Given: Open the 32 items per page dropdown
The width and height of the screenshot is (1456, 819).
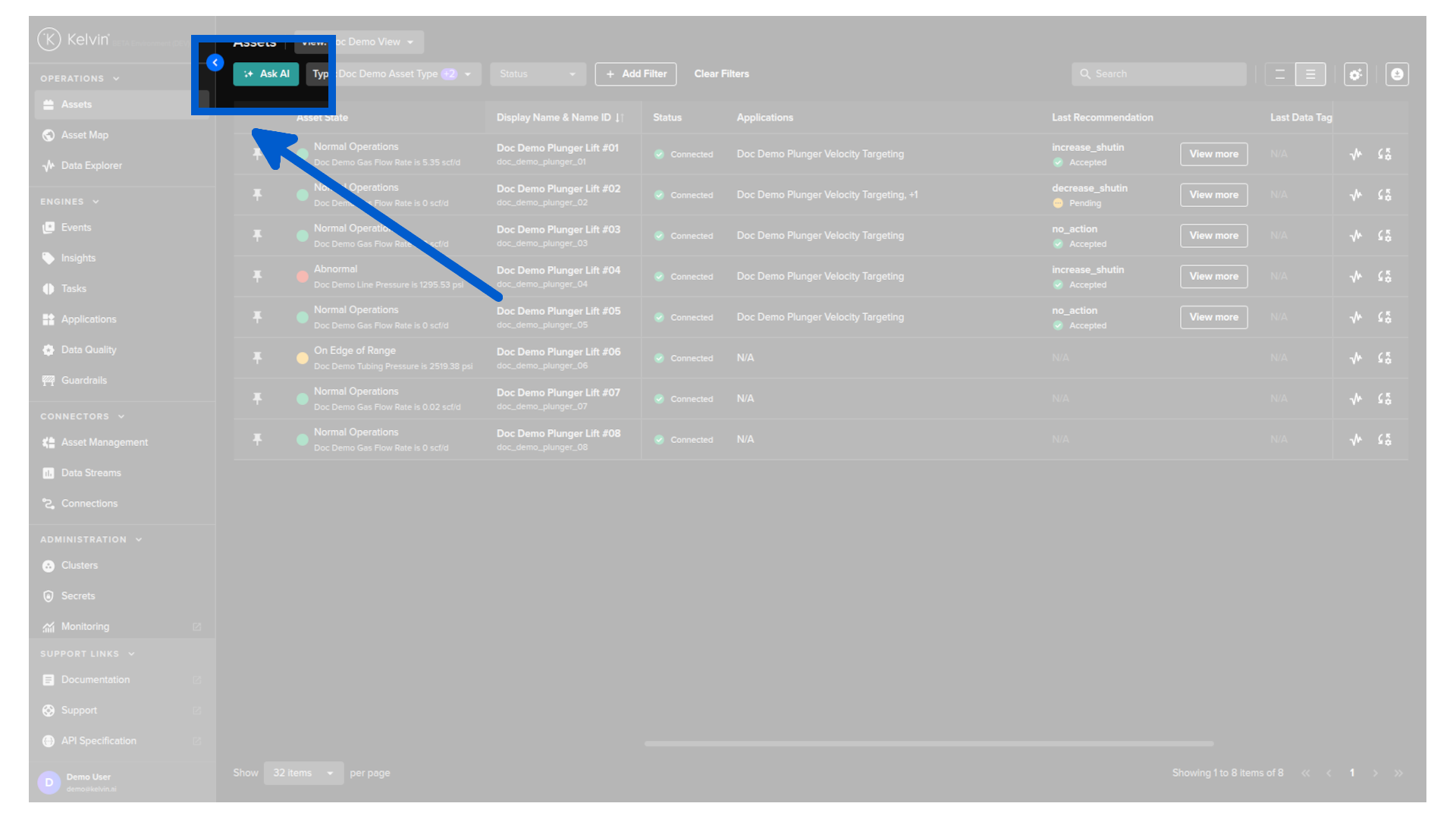Looking at the screenshot, I should tap(303, 773).
